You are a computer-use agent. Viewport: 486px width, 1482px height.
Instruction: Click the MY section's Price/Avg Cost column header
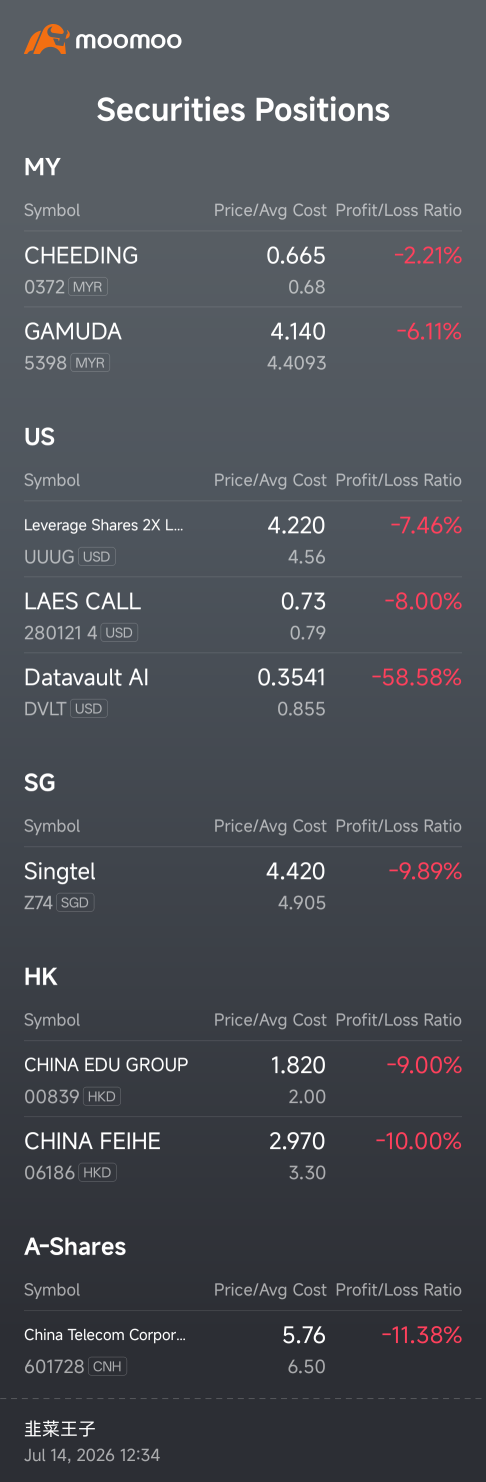(270, 210)
